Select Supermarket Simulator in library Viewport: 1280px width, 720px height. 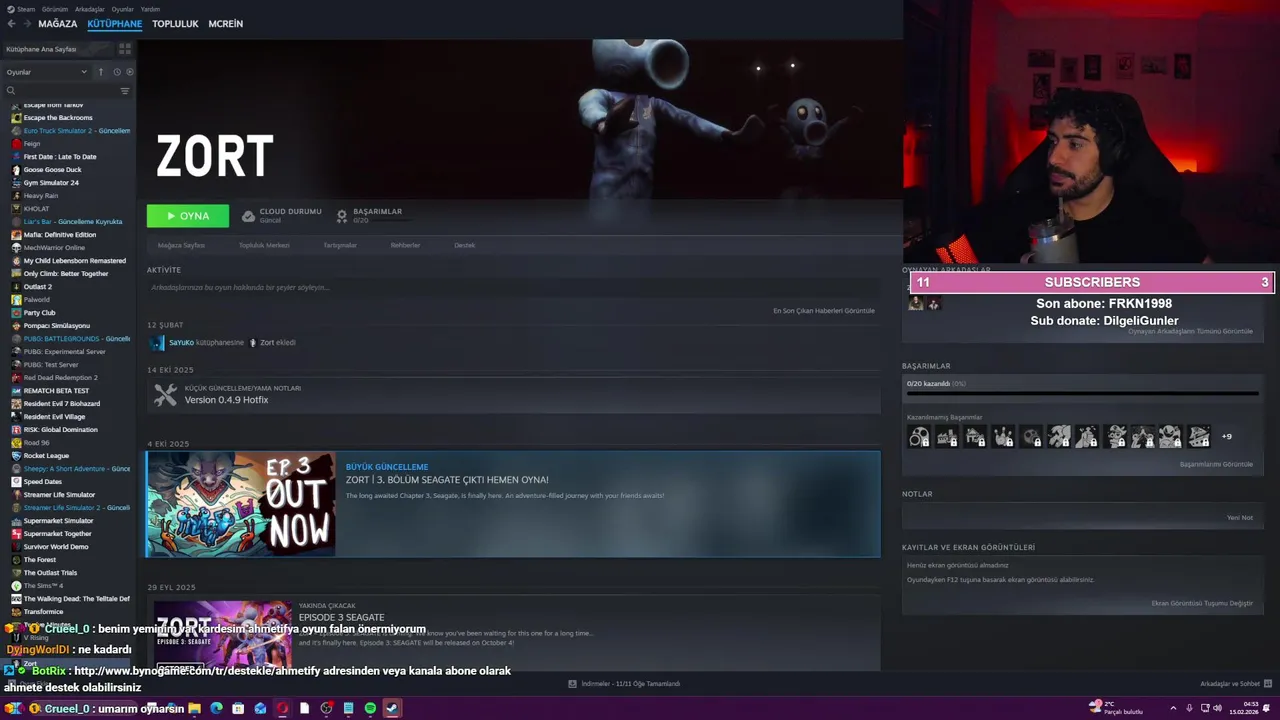(x=58, y=521)
